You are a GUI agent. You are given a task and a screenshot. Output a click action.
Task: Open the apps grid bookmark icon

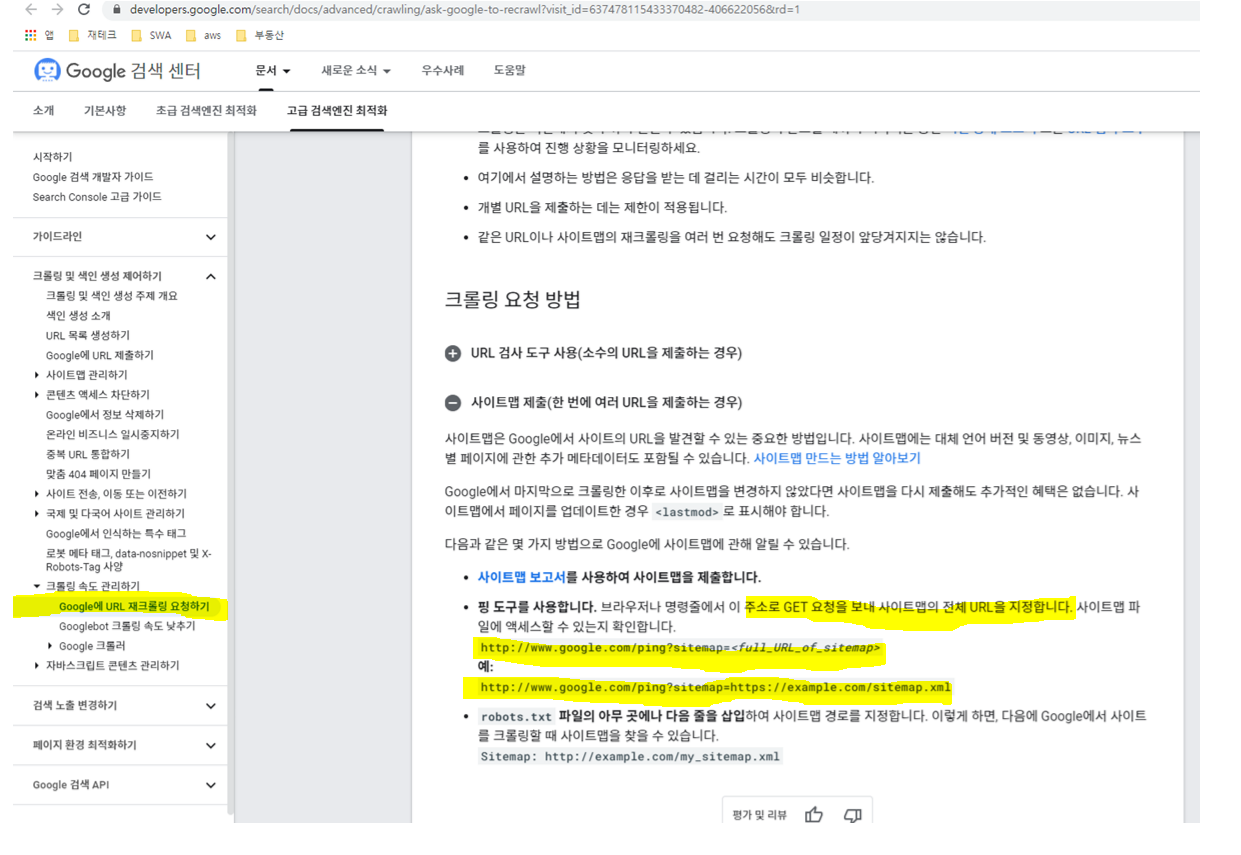point(31,35)
